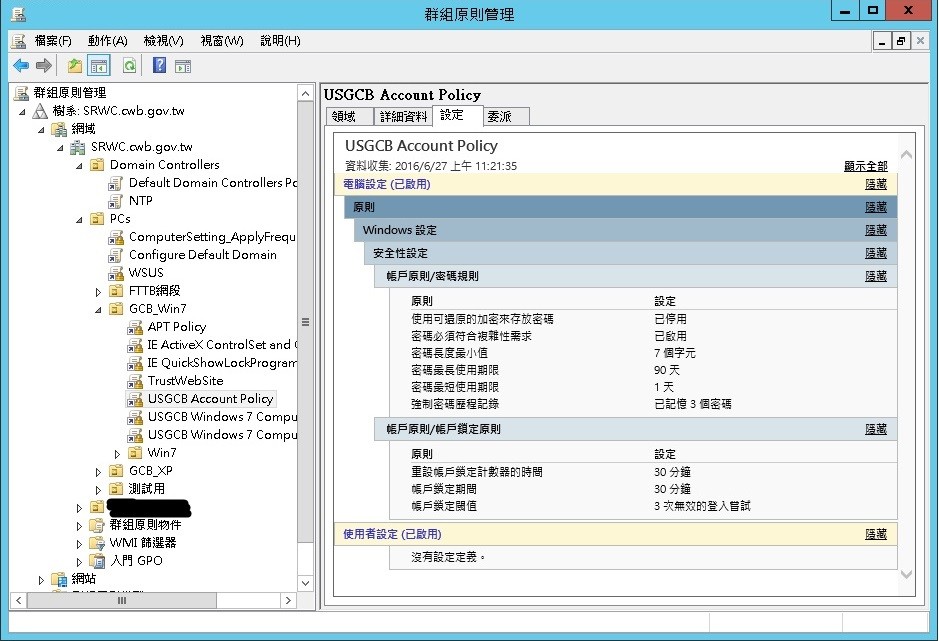Click the Forward arrow toolbar icon
Screen dimensions: 939x641
pos(44,65)
